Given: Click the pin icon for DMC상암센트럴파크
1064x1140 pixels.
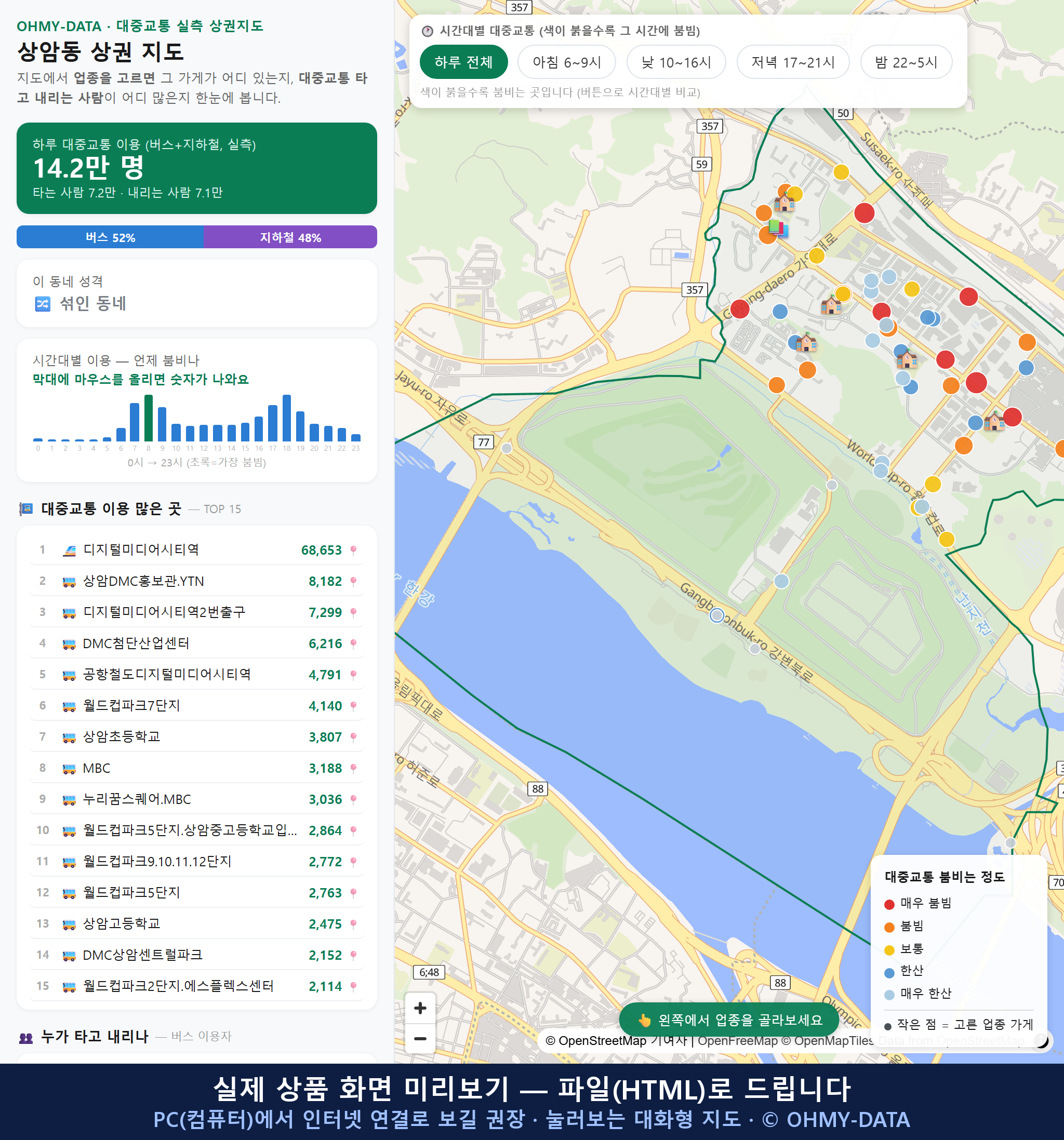Looking at the screenshot, I should 353,955.
